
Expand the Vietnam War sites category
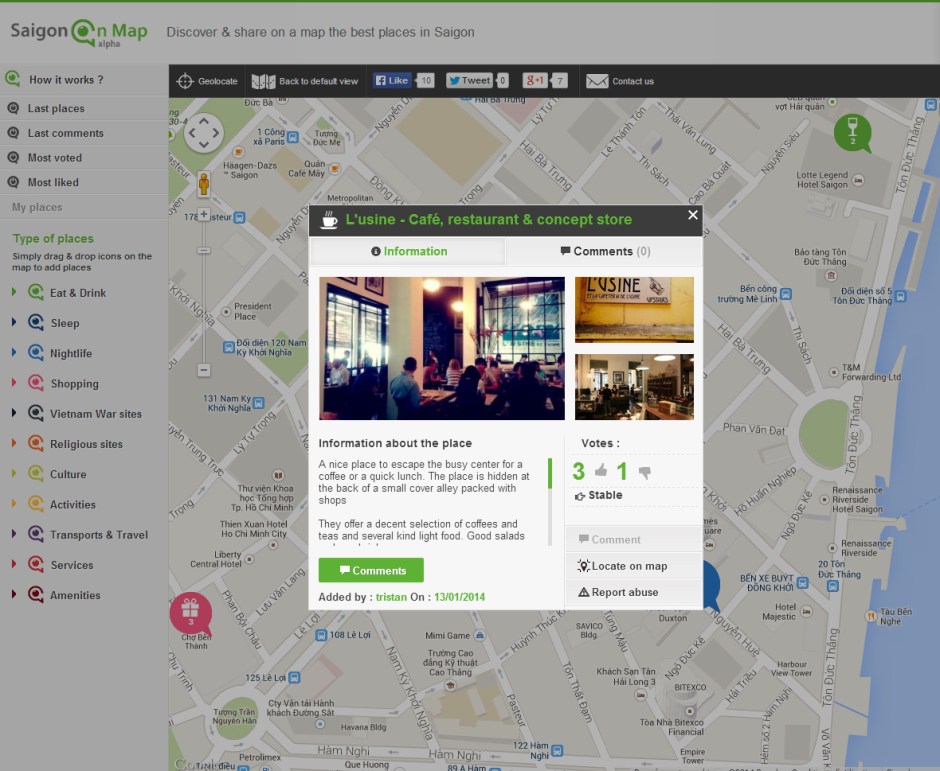pos(14,414)
